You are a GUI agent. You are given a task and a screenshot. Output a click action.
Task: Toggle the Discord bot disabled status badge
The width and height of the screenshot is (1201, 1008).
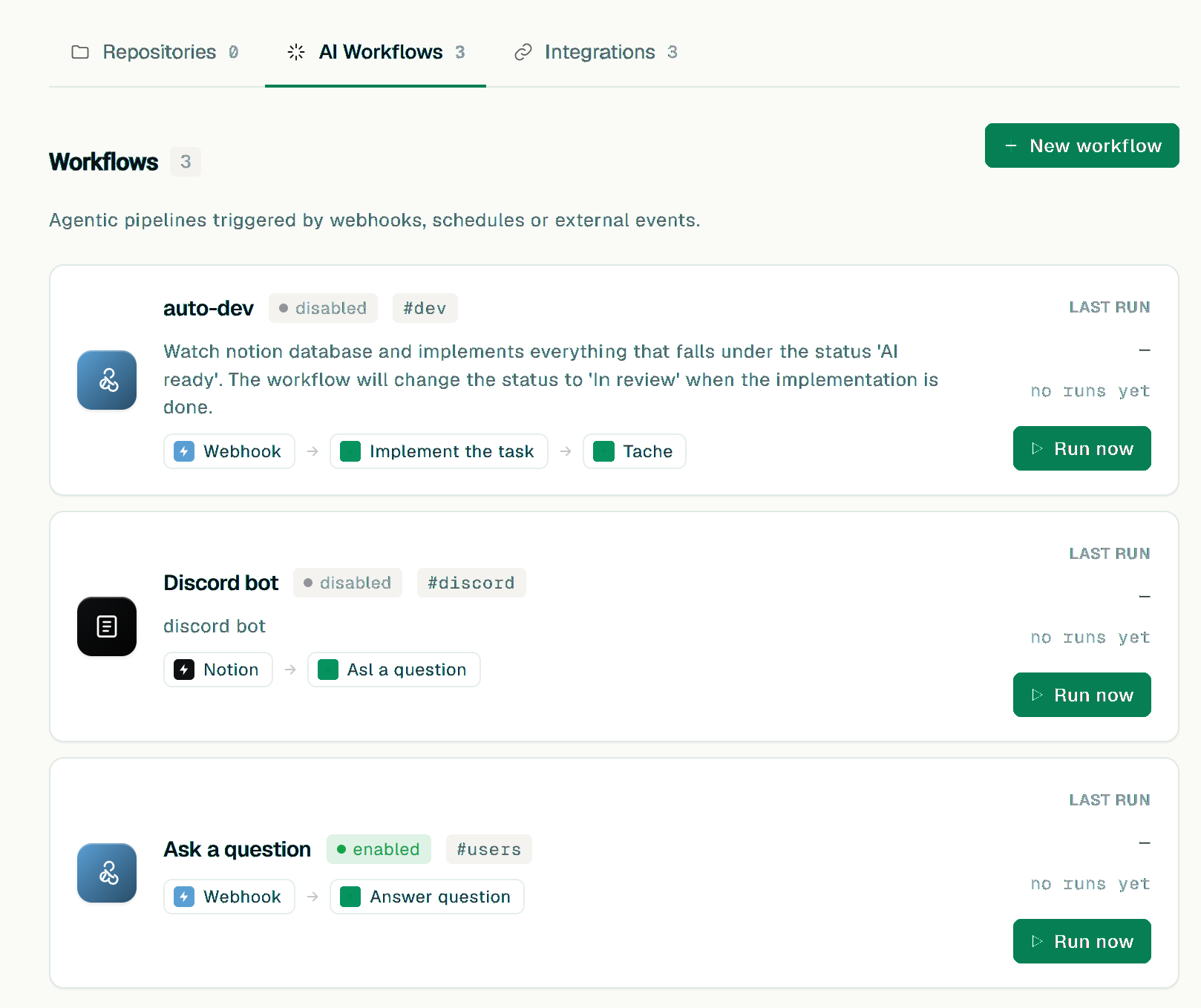[347, 583]
